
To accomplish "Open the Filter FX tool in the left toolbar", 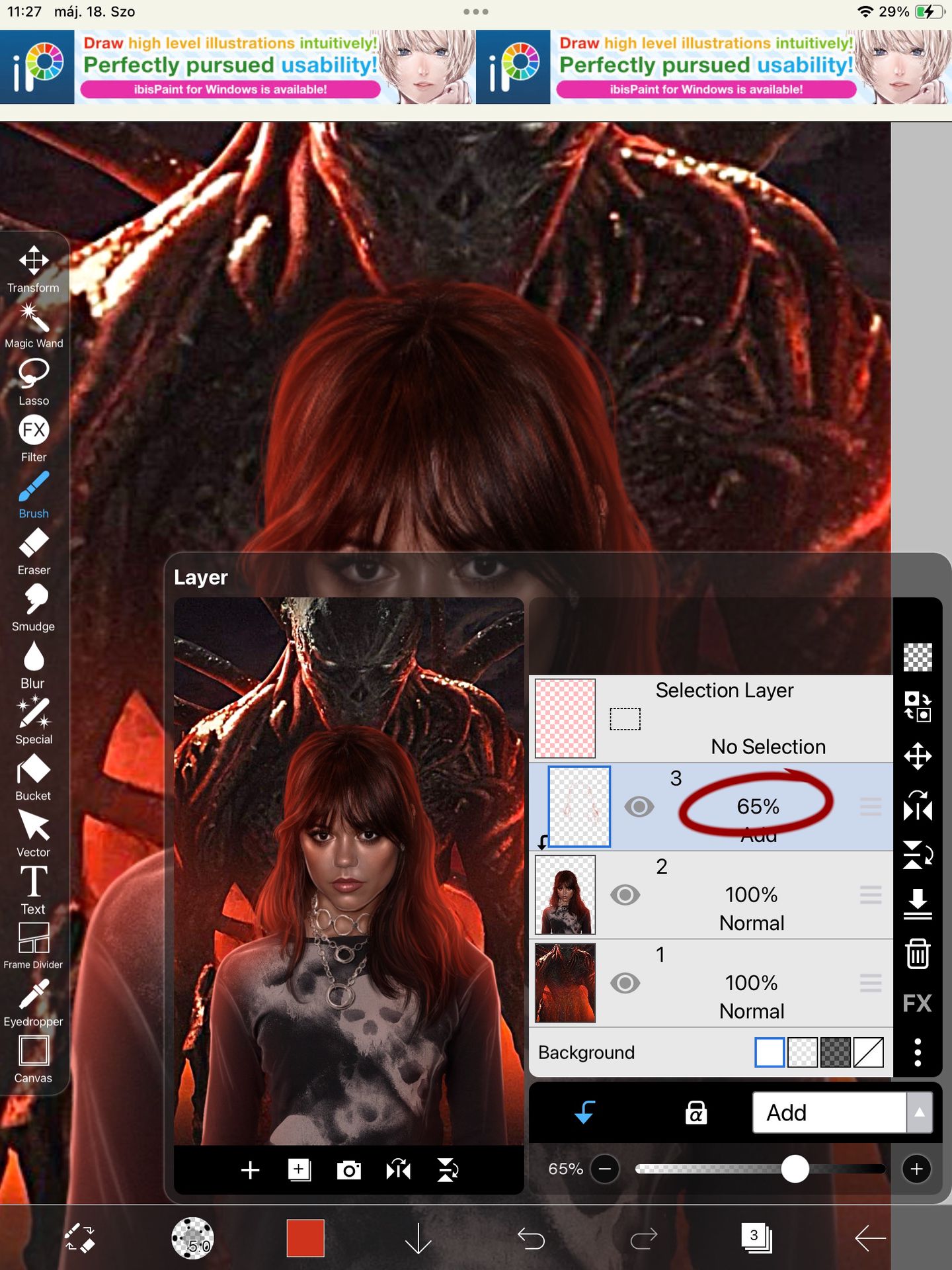I will point(34,438).
